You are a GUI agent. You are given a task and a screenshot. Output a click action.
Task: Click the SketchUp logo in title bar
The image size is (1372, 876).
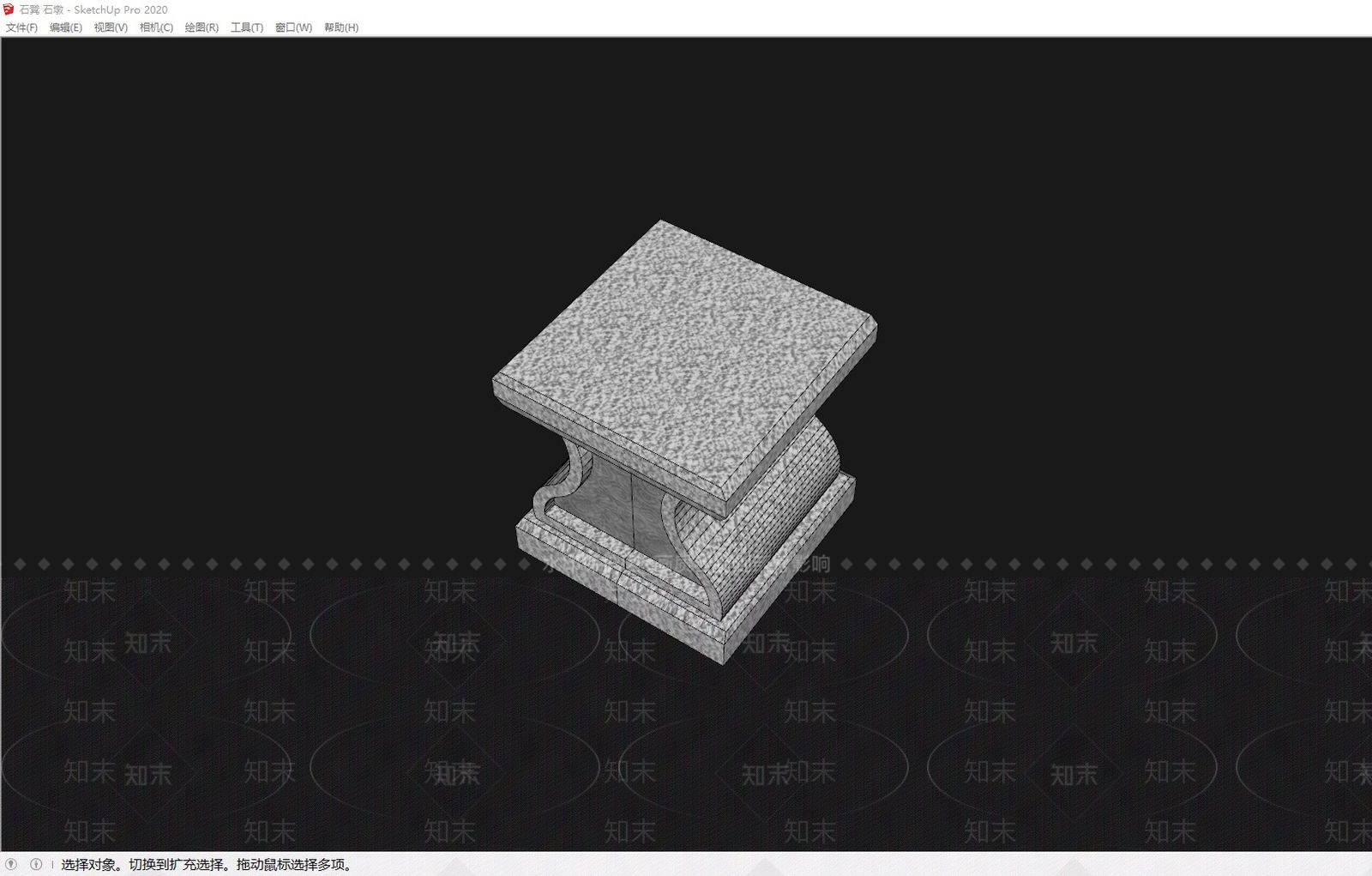pos(9,9)
